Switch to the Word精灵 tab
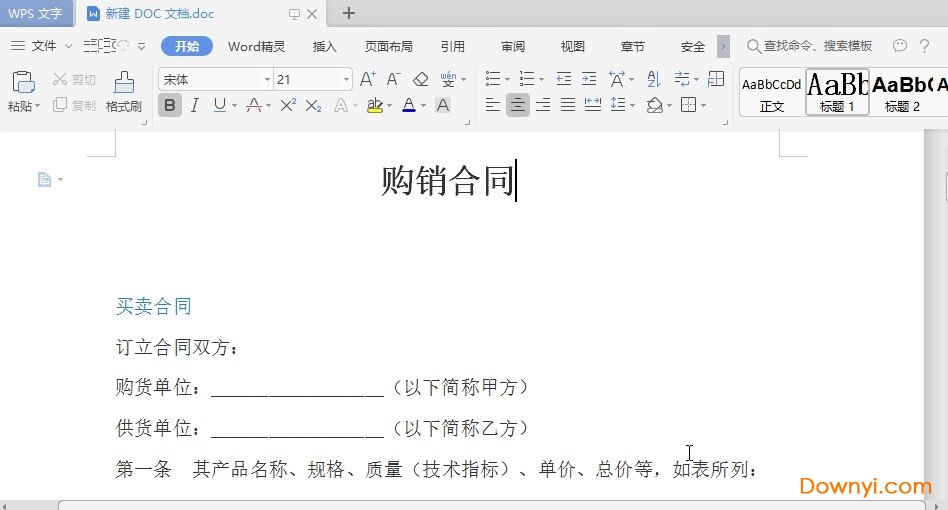Viewport: 948px width, 510px height. [x=256, y=47]
